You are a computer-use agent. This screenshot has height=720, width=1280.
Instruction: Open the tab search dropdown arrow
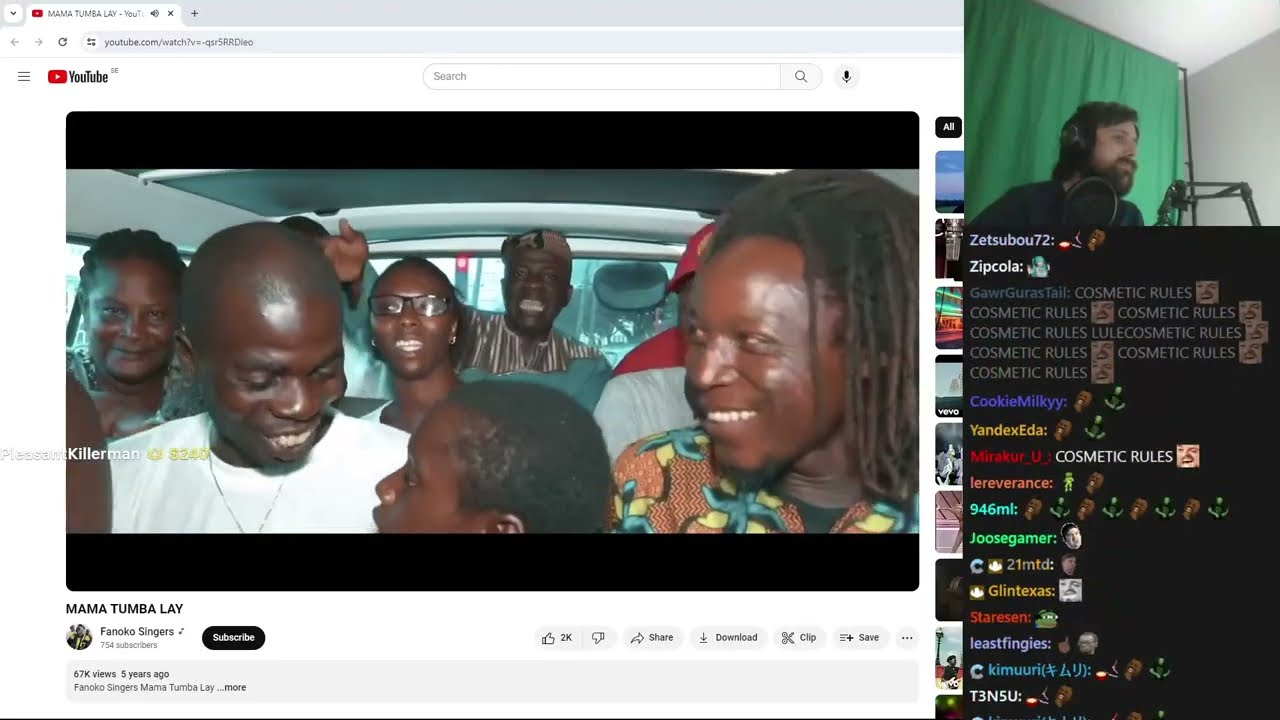12,13
